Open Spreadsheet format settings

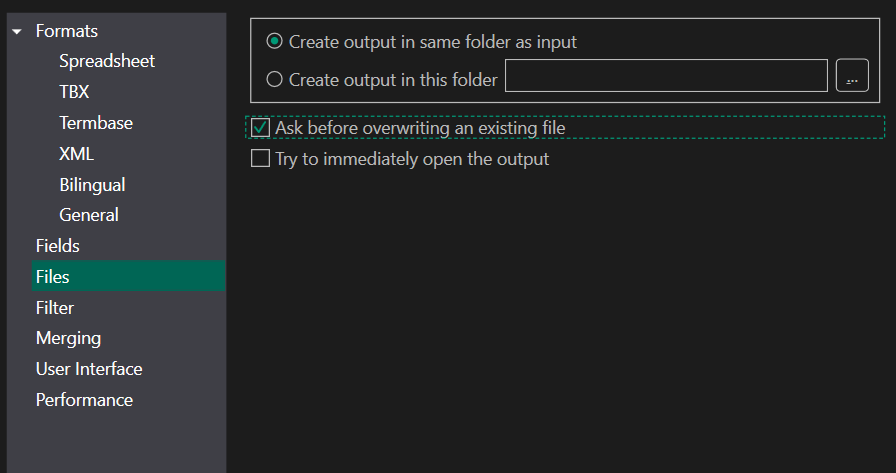[107, 61]
